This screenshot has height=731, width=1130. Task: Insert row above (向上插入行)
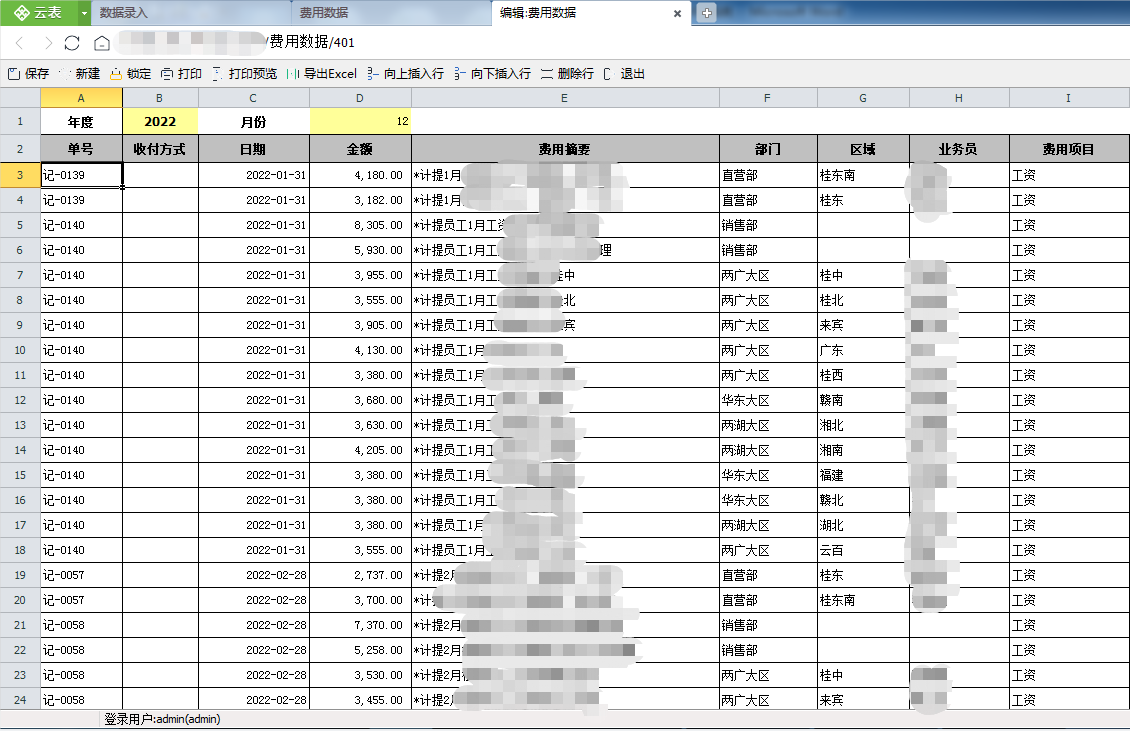(406, 74)
